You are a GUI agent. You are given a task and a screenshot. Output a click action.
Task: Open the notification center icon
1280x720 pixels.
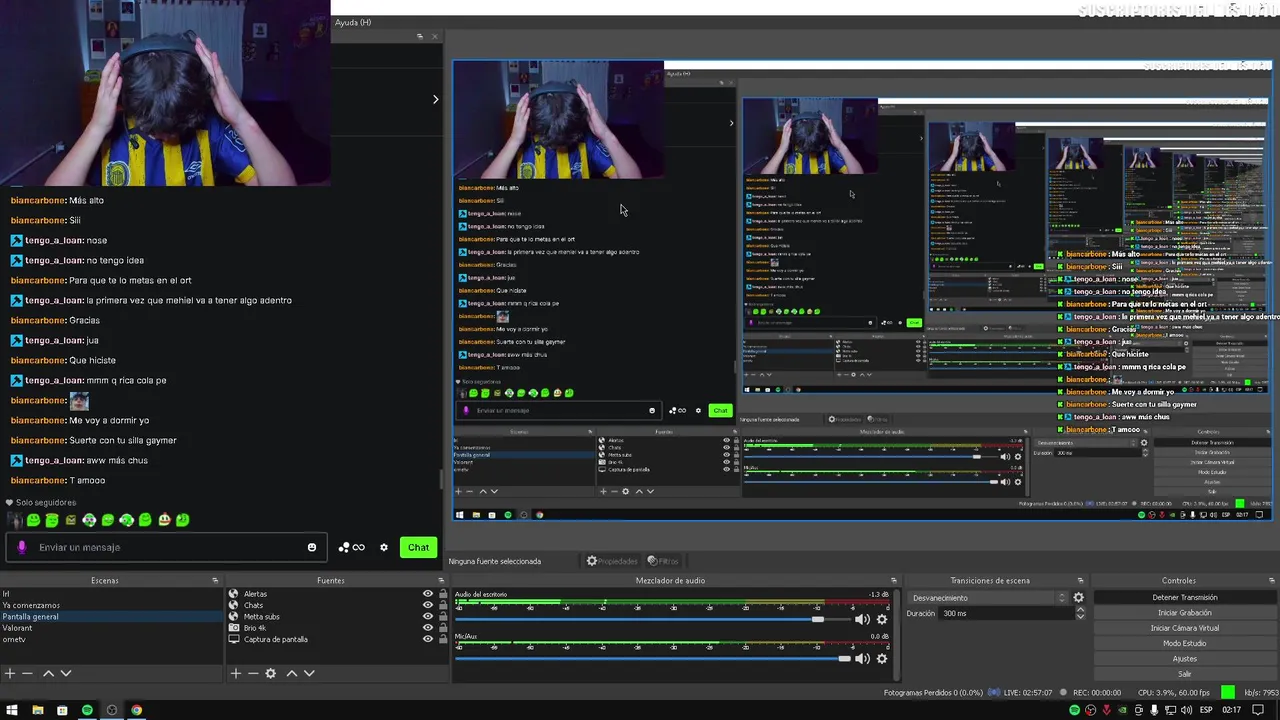click(1259, 710)
